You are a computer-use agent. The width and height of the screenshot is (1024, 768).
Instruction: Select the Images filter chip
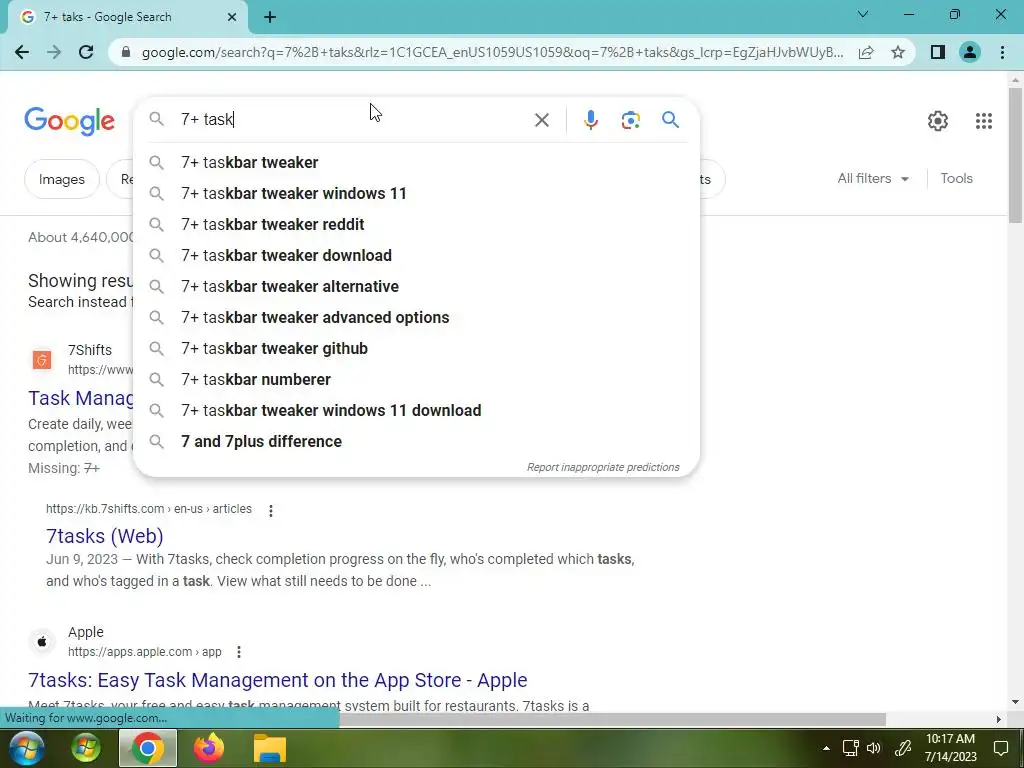click(x=61, y=179)
